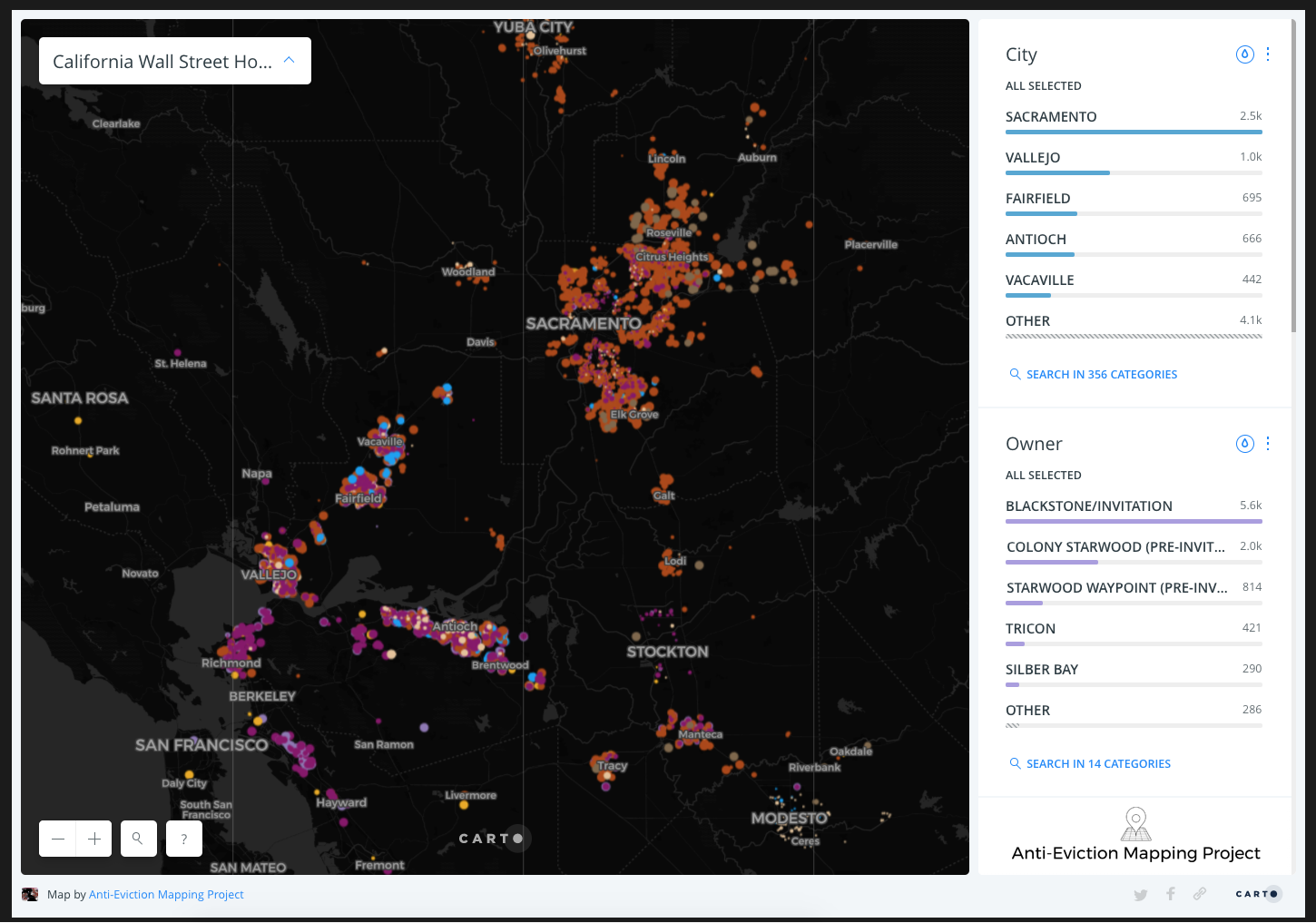Open Owner widget three-dot options menu
Screen dimensions: 1316x923
(x=1268, y=444)
